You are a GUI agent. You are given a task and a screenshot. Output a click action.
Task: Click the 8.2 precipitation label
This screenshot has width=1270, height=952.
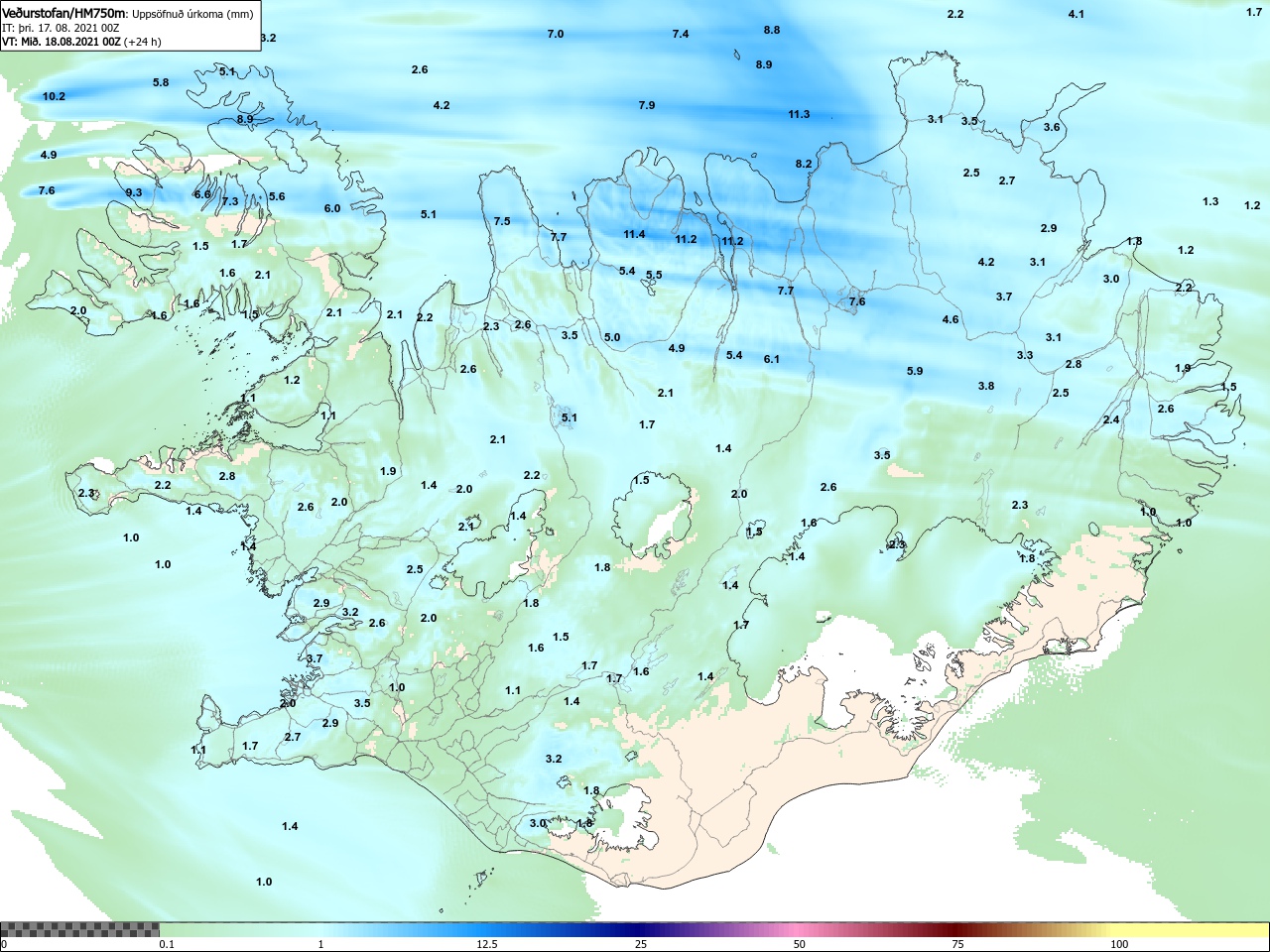(x=804, y=164)
